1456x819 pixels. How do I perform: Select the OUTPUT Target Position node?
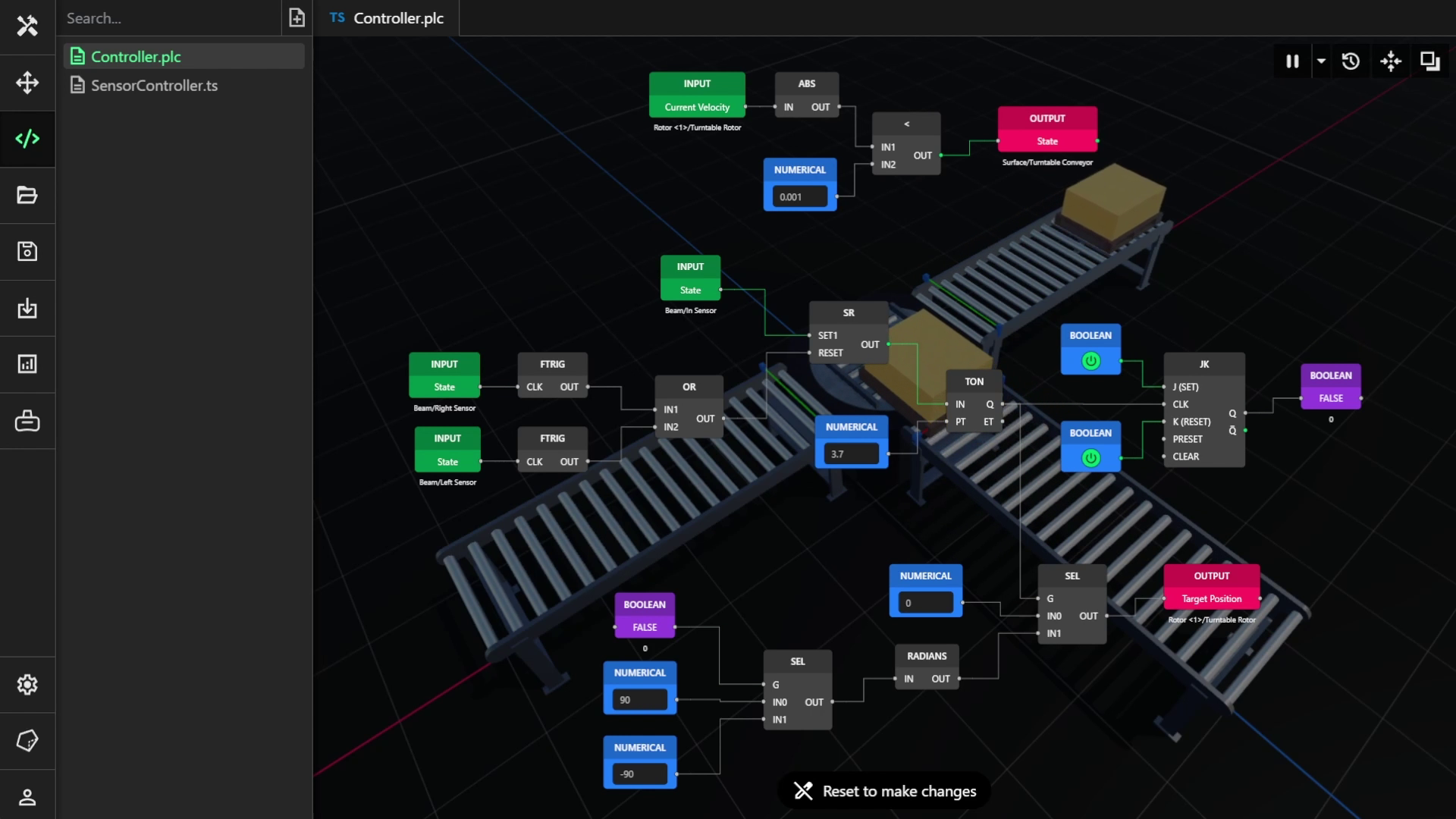[x=1212, y=587]
